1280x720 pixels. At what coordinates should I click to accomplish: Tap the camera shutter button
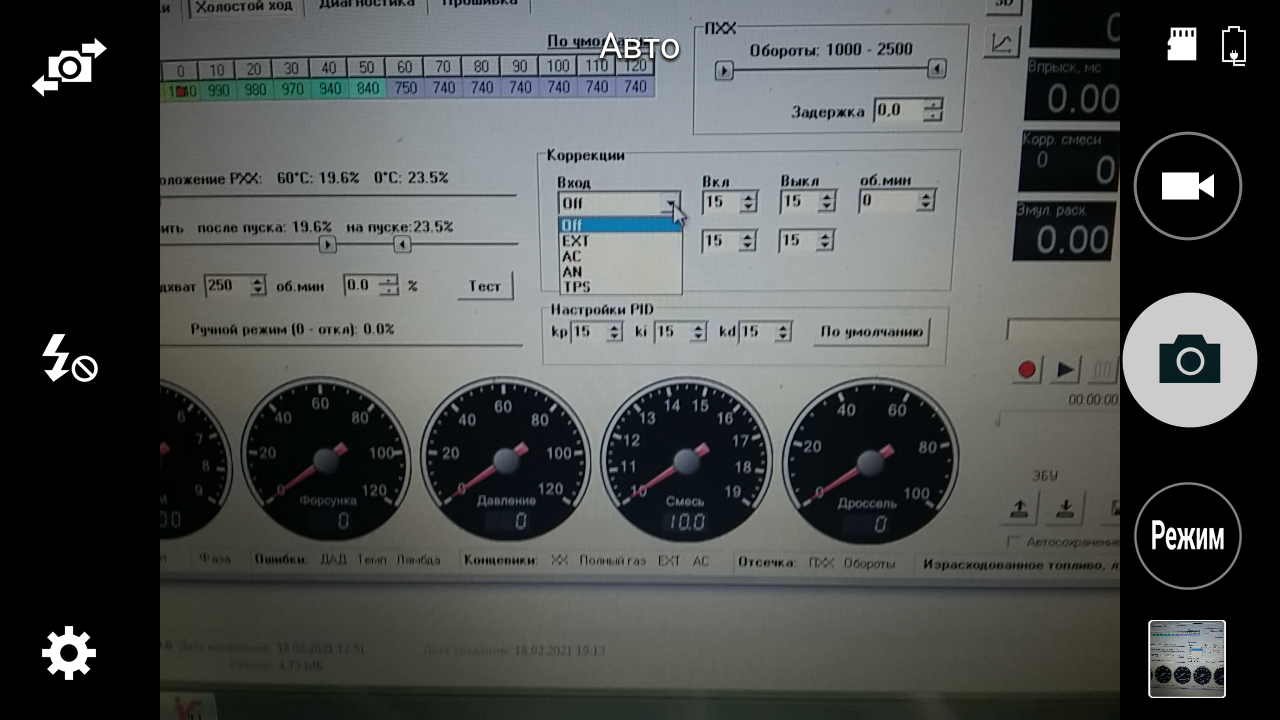click(1190, 360)
